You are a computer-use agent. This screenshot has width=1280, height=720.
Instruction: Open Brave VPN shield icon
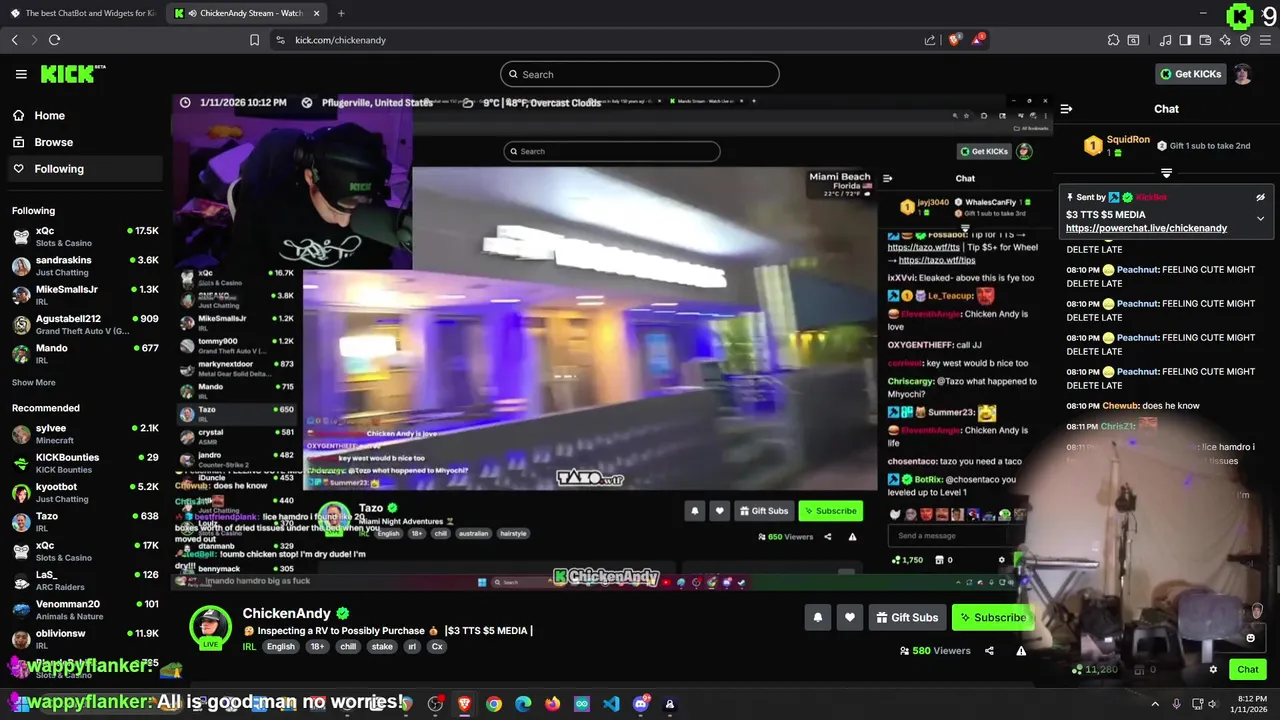point(1245,40)
